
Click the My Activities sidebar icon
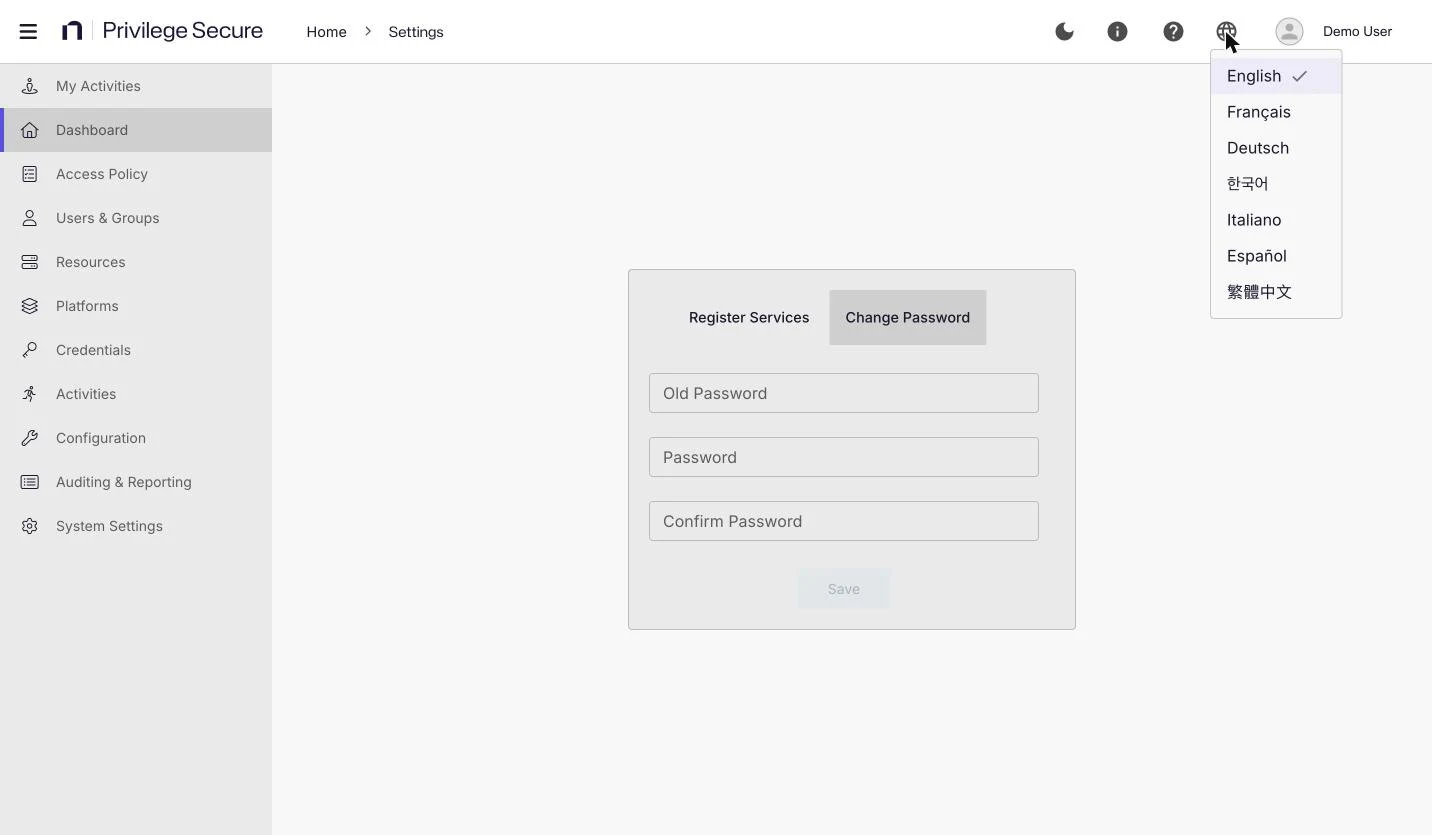point(30,86)
